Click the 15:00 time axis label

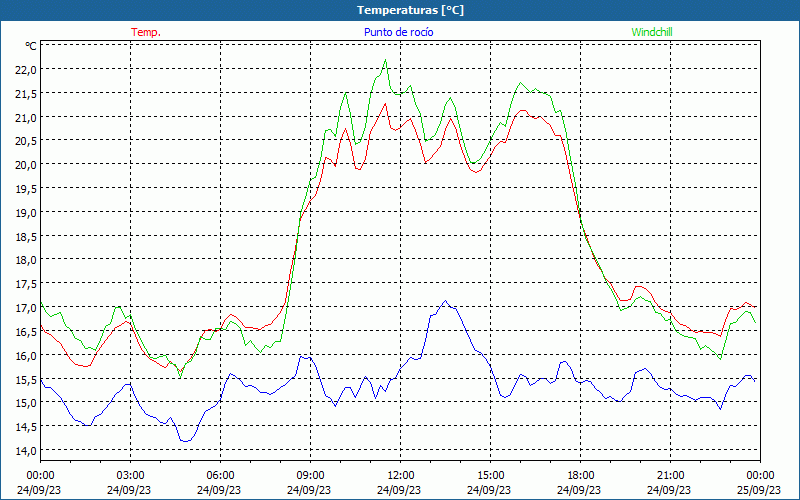[490, 476]
